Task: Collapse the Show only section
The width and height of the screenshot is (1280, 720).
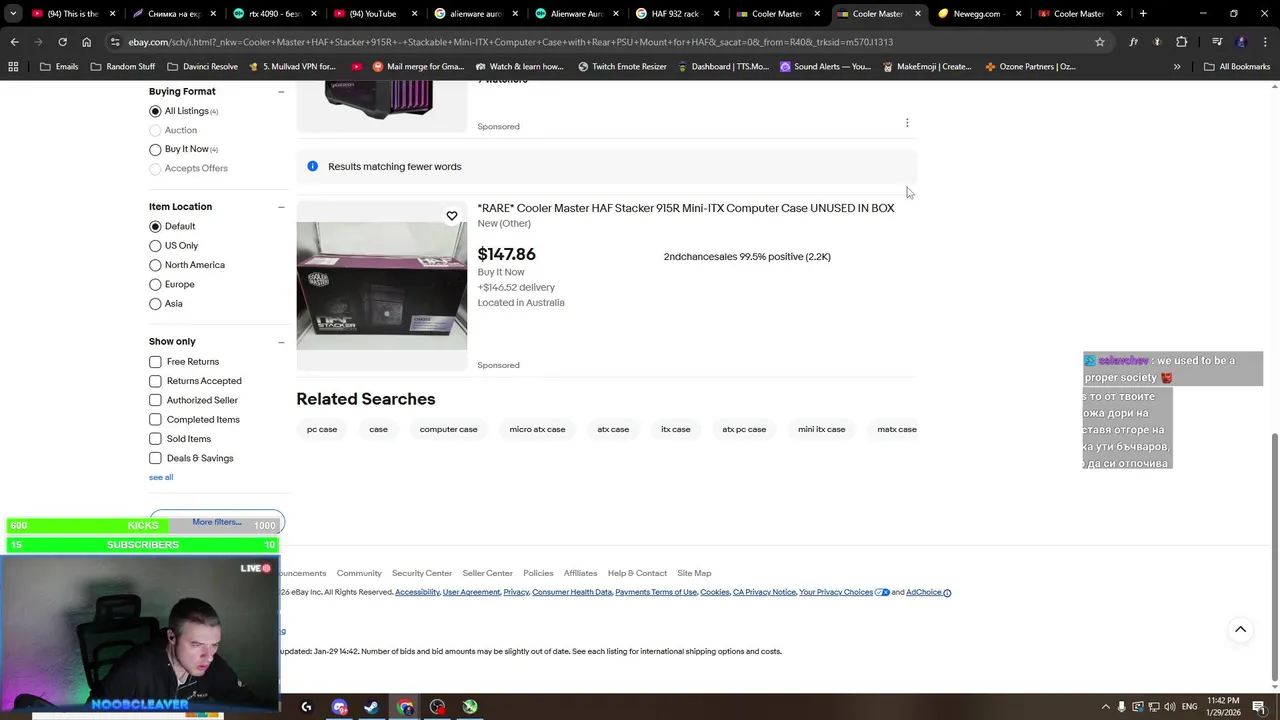Action: (x=281, y=342)
